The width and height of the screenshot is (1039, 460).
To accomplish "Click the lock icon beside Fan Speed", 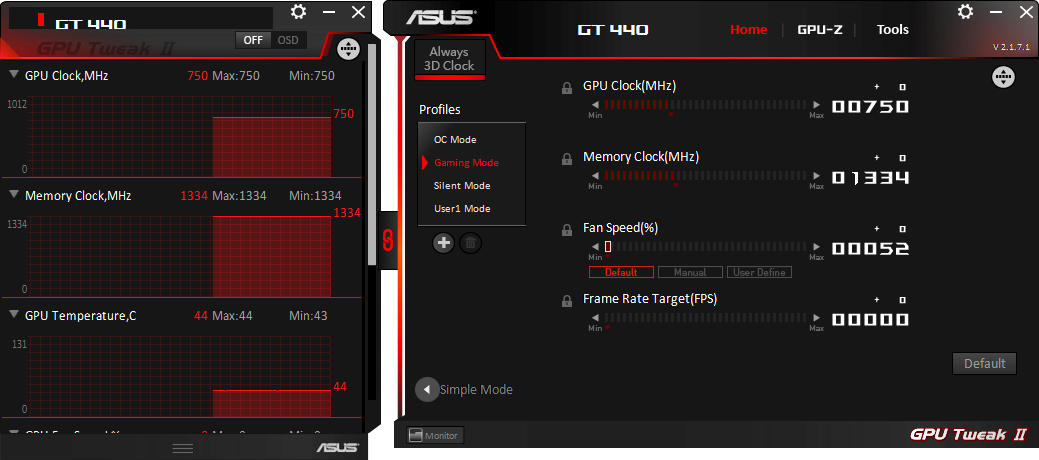I will (x=567, y=230).
